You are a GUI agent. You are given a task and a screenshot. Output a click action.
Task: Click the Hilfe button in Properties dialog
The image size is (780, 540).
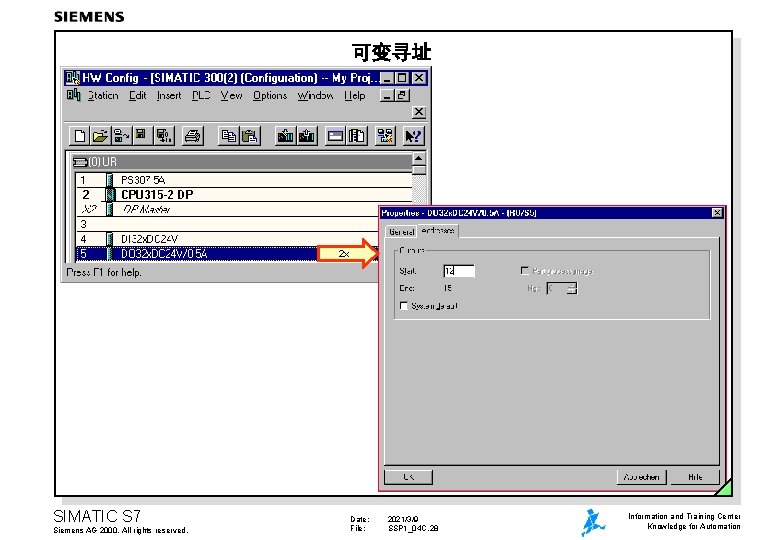pos(695,477)
